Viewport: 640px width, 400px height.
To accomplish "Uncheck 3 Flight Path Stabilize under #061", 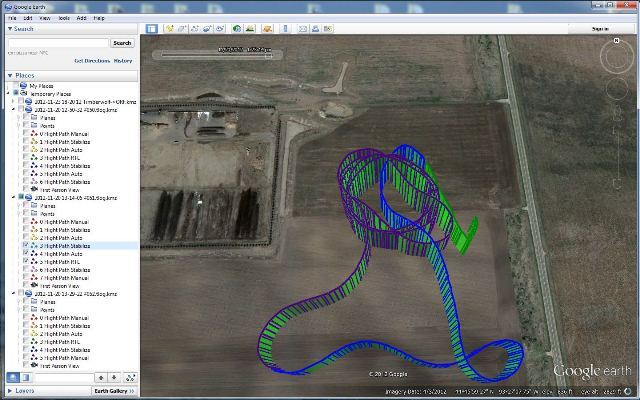I will (26, 246).
